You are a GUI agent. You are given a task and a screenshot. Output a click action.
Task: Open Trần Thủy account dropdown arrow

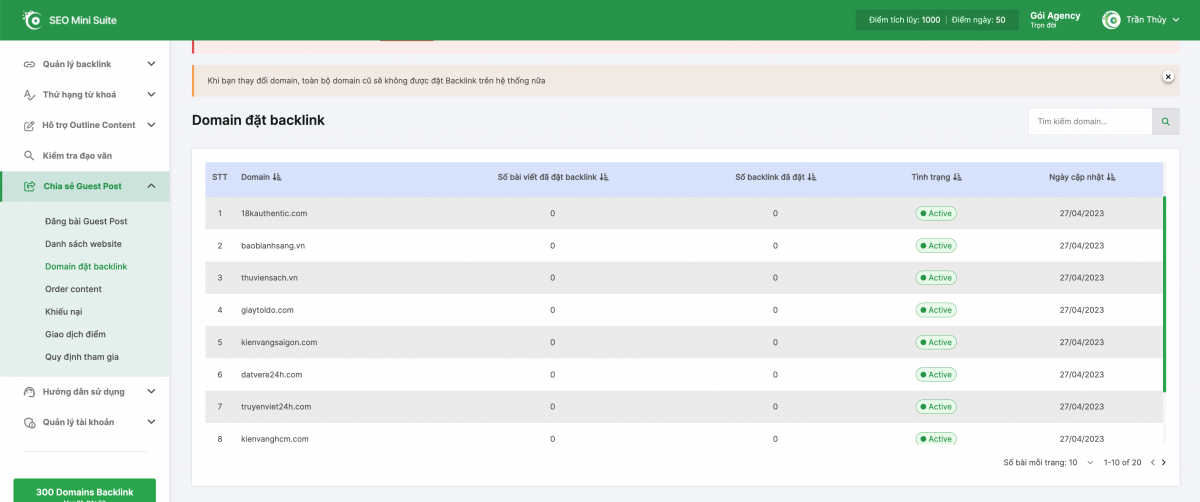(x=1175, y=20)
